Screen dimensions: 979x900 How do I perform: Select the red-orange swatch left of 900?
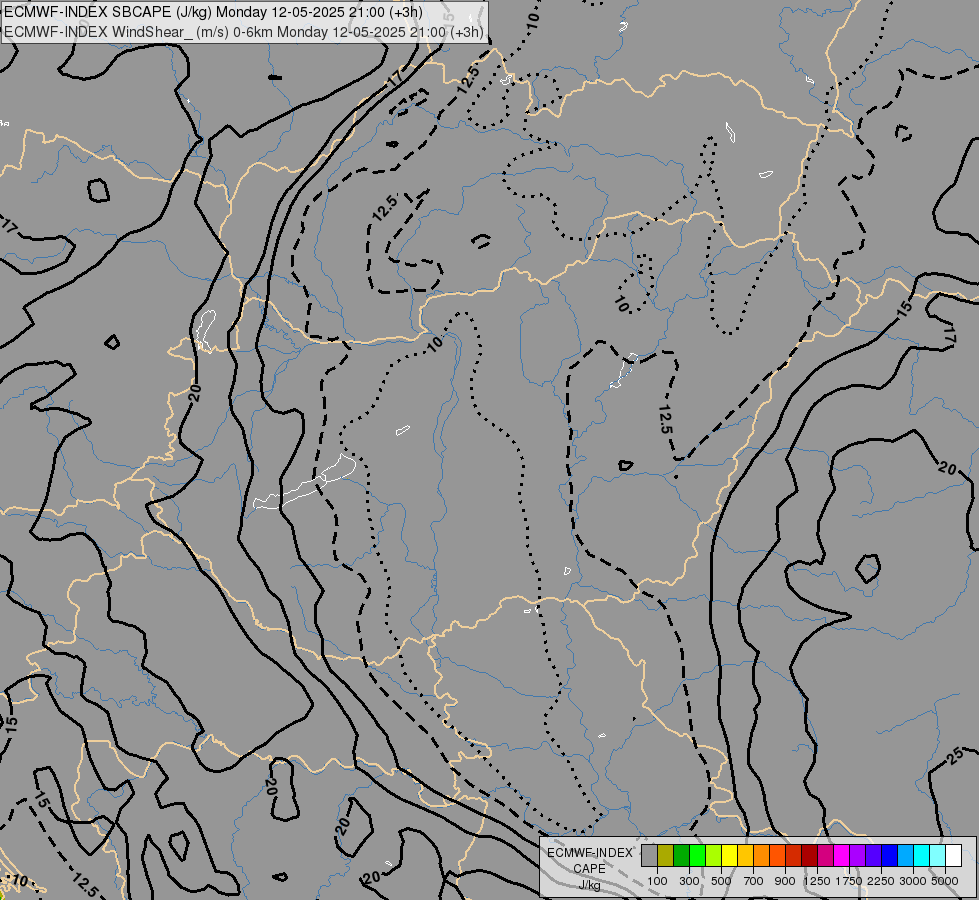pos(777,855)
